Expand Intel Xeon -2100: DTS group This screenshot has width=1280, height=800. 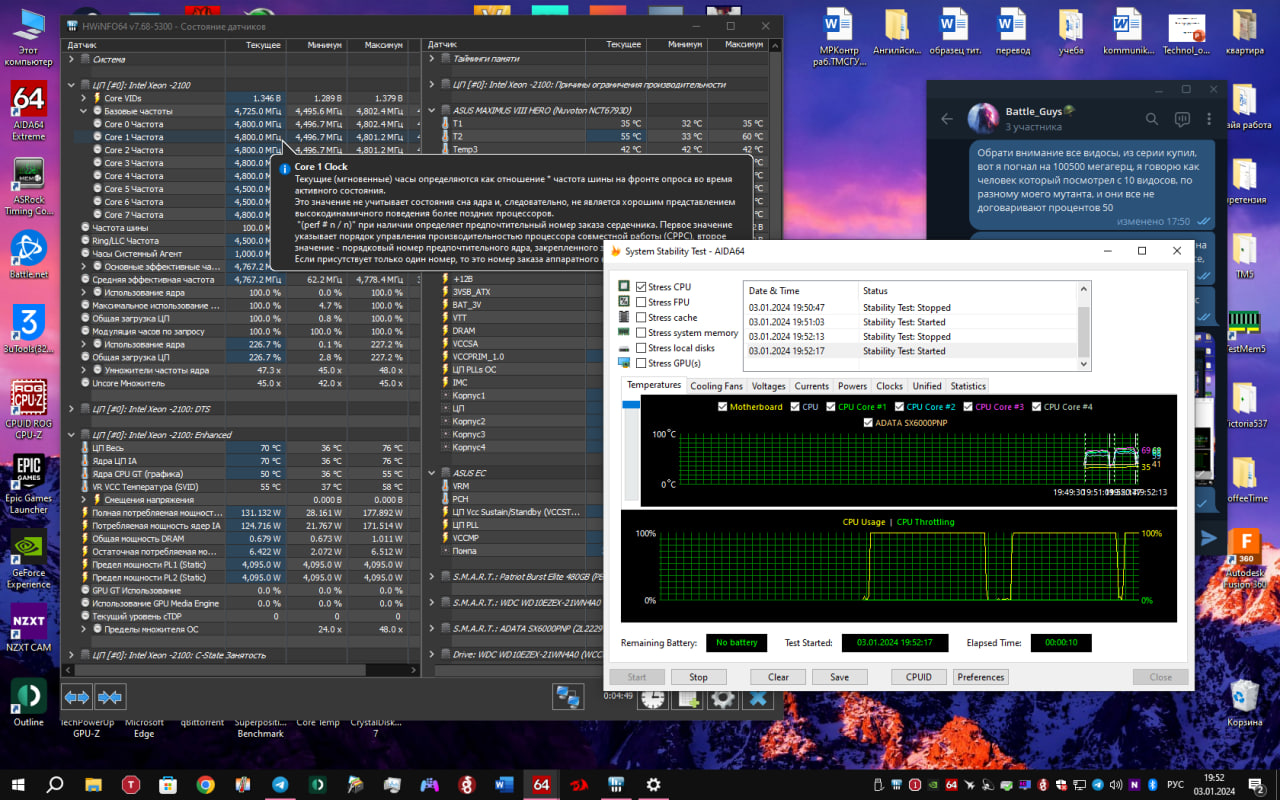point(72,409)
